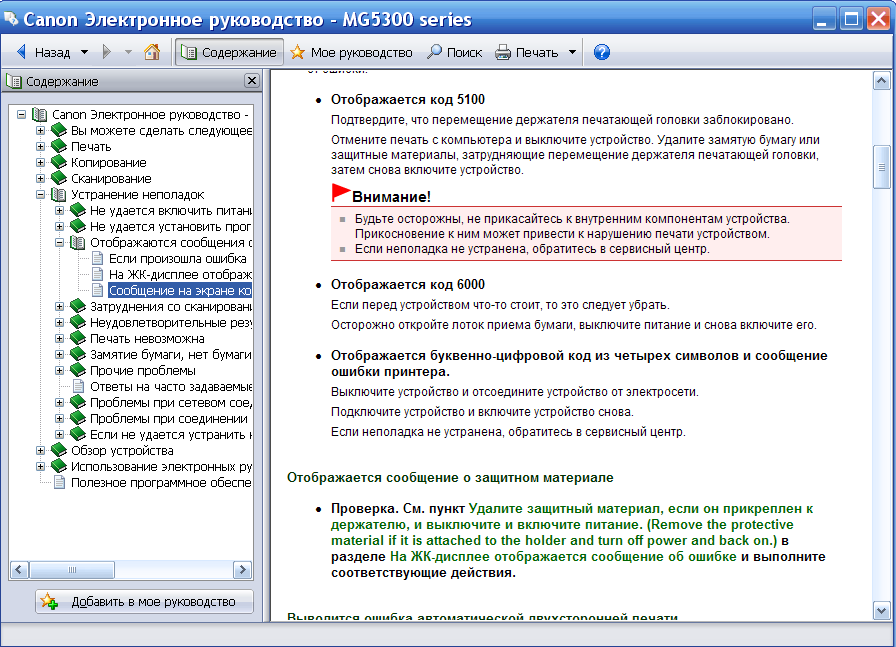Screen dimensions: 896x647
Task: Click page icon beside Если произошла ошибка
Action: (x=98, y=258)
